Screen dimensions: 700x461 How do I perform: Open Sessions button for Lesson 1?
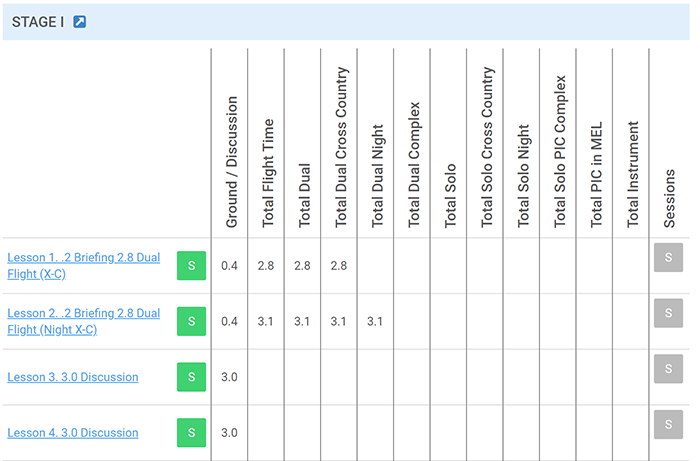668,257
